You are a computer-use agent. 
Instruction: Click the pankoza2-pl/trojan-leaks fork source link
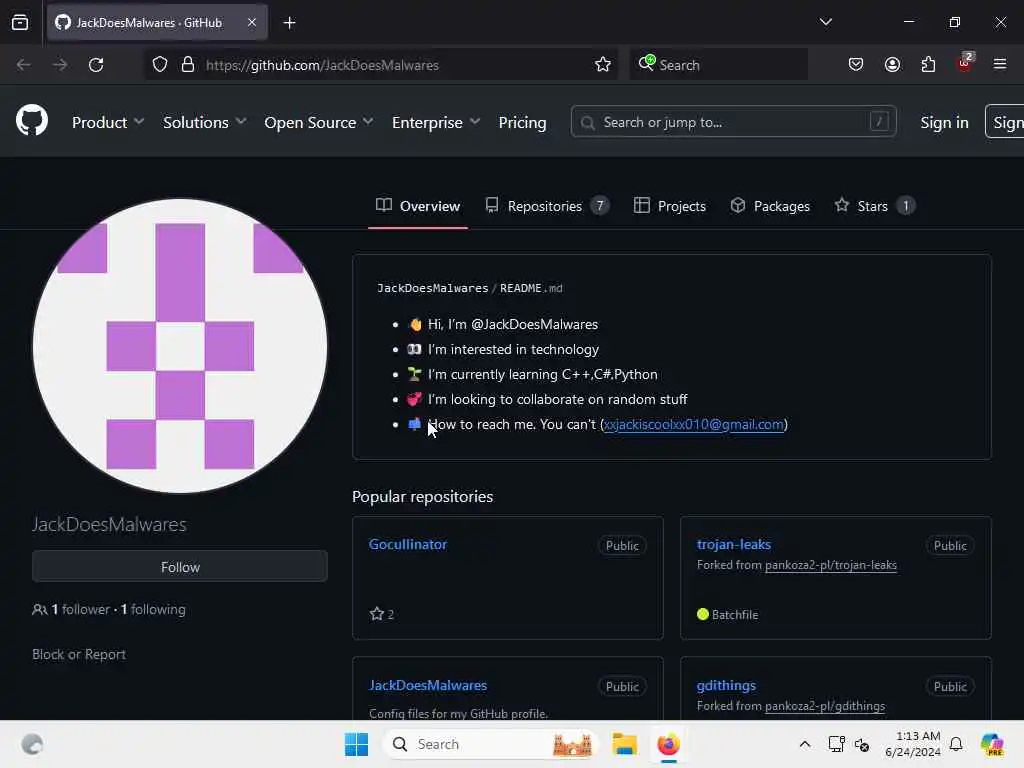tap(831, 565)
